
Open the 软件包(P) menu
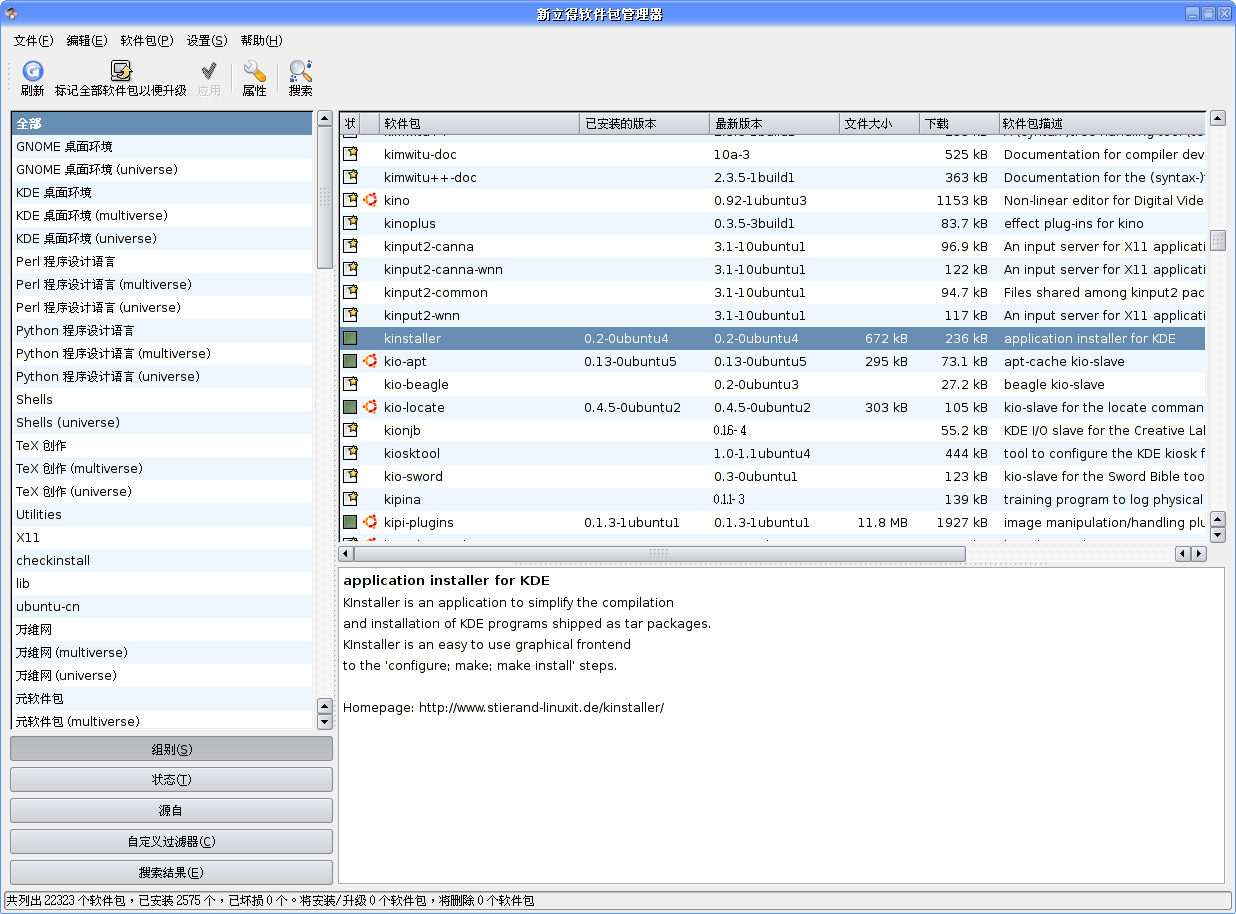pyautogui.click(x=147, y=41)
